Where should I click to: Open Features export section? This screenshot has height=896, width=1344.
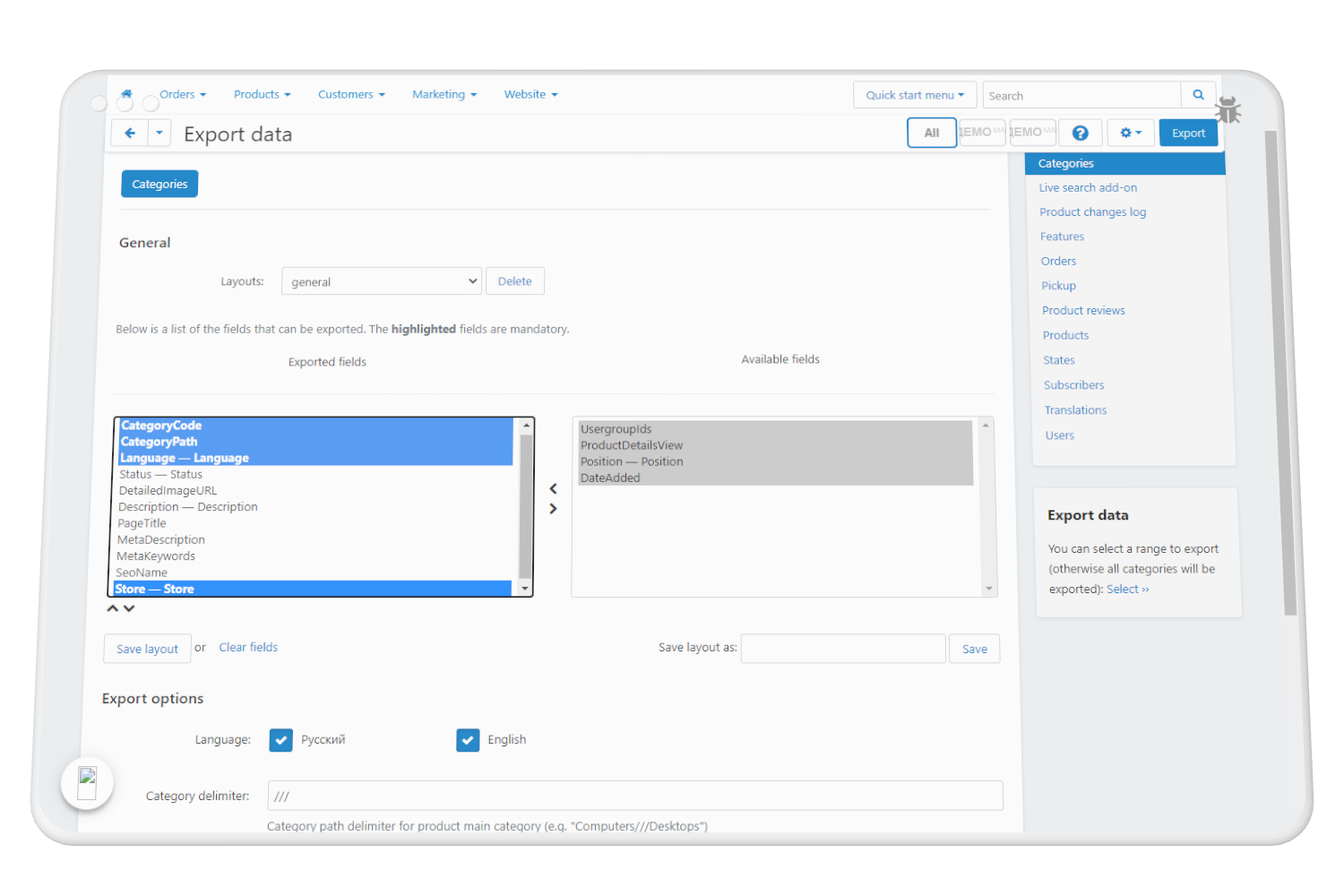(x=1062, y=237)
